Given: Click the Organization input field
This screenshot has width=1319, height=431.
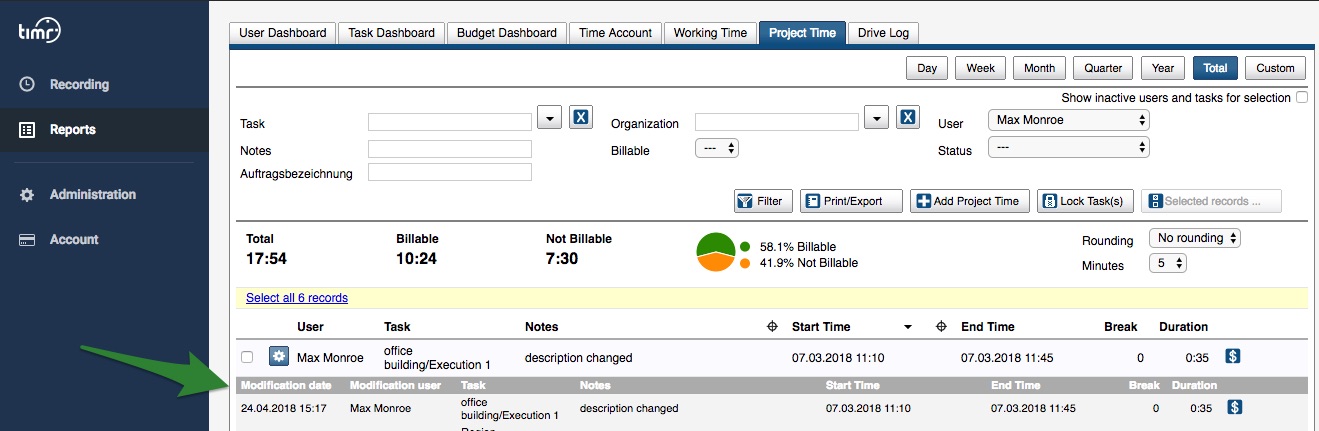Looking at the screenshot, I should (x=777, y=122).
